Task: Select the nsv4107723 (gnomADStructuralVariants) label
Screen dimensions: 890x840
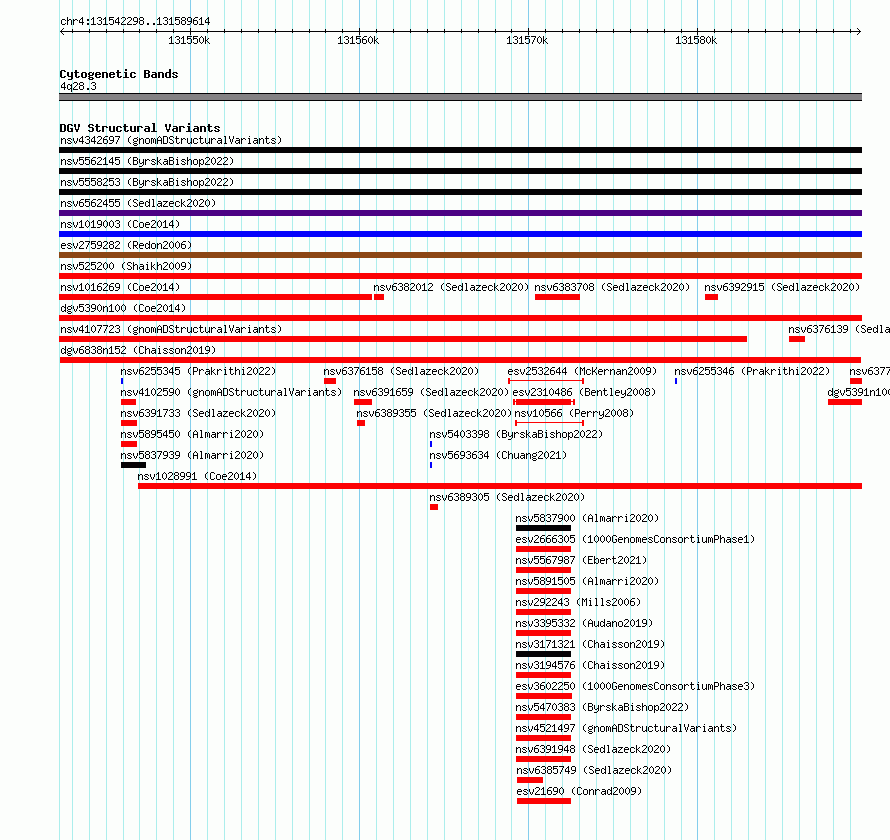Action: [171, 329]
